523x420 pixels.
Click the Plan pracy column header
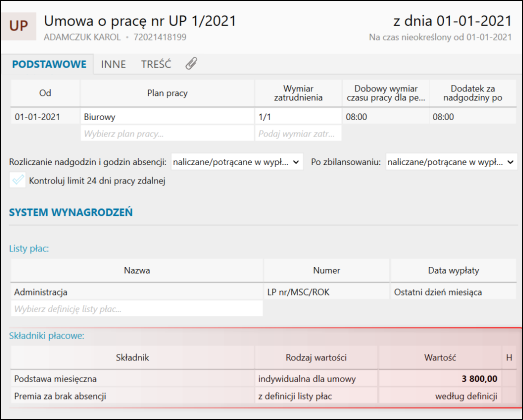click(x=167, y=93)
